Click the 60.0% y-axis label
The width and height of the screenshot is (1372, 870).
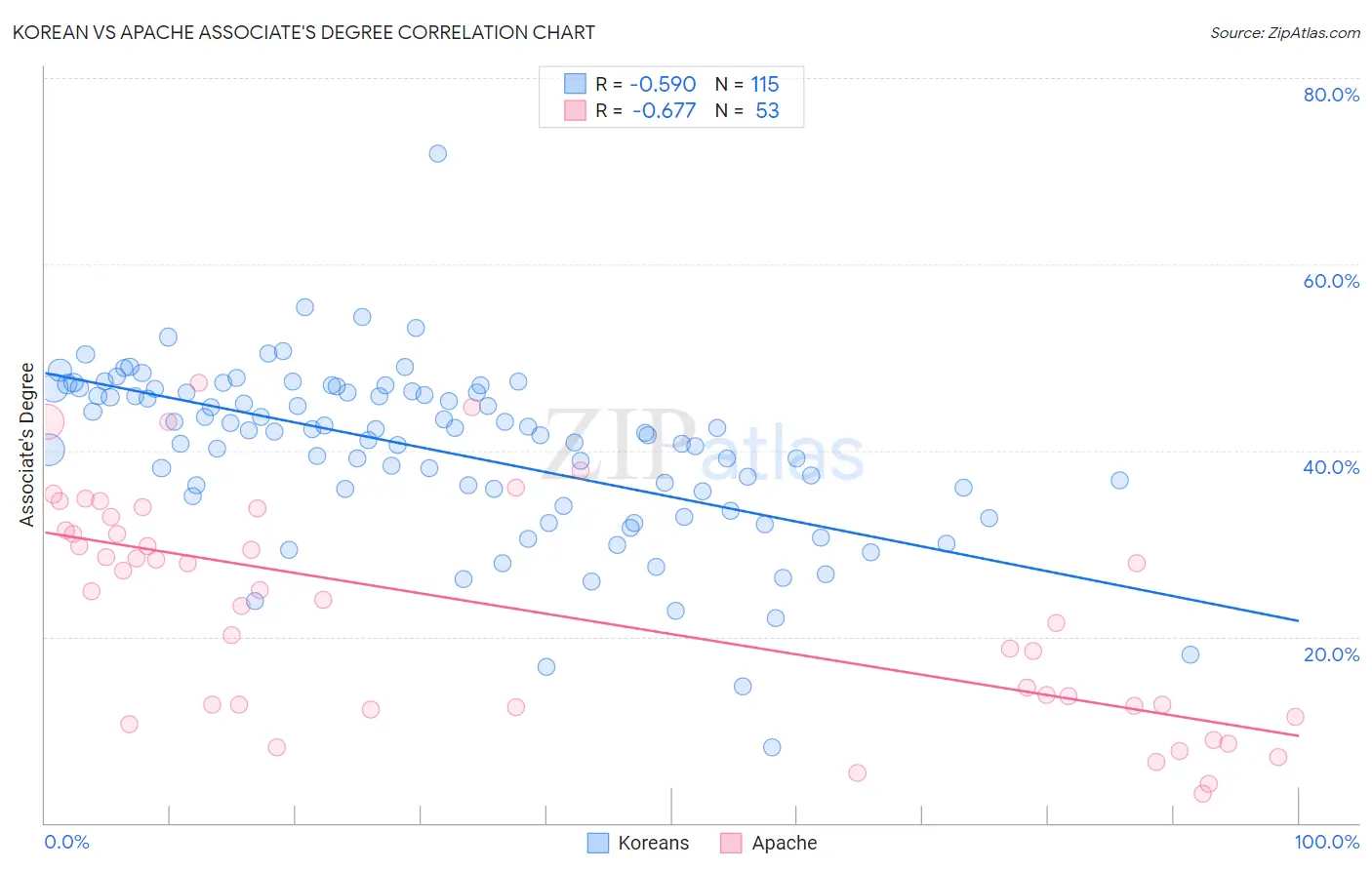1331,281
